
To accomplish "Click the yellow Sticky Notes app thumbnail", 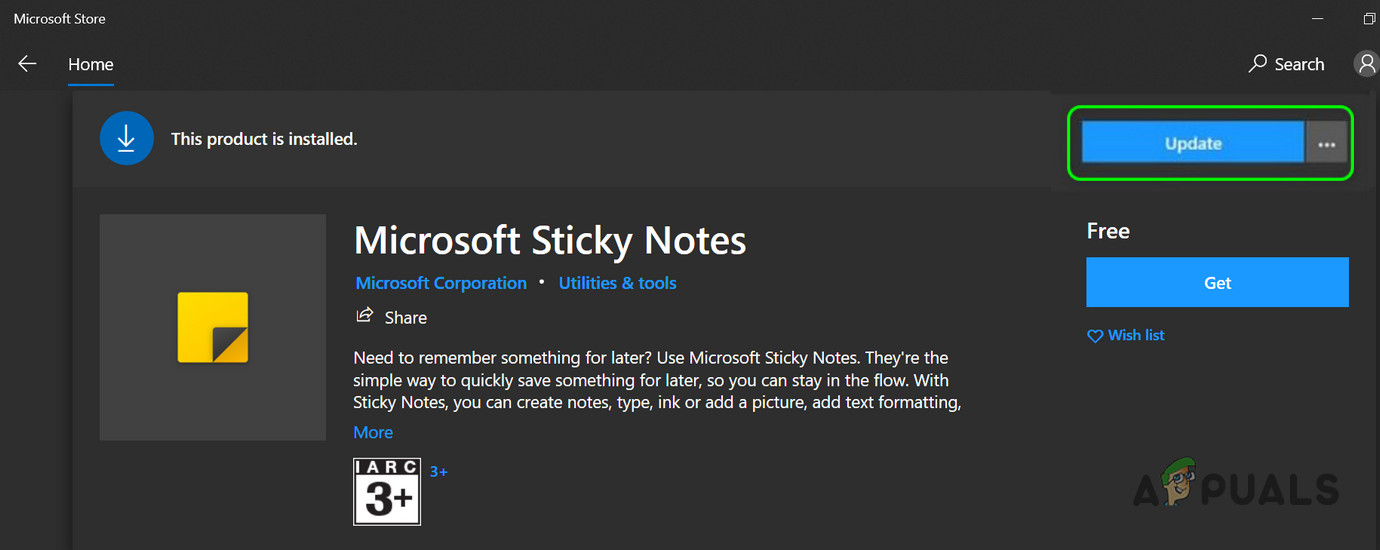I will tap(213, 327).
